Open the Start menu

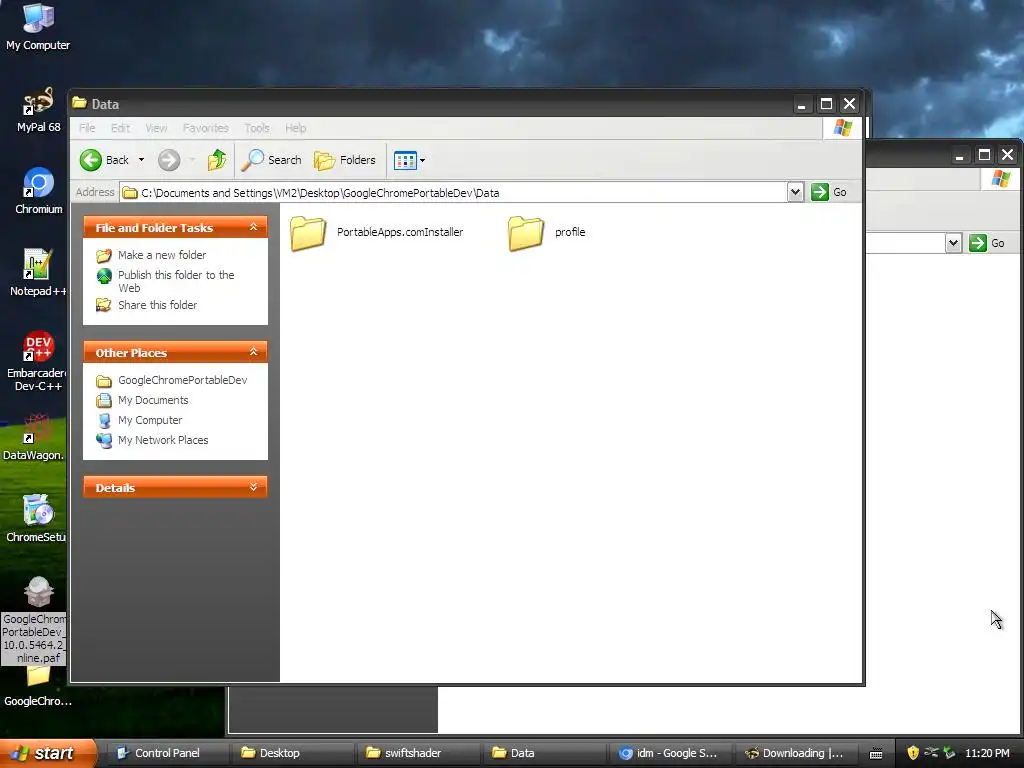[x=47, y=753]
